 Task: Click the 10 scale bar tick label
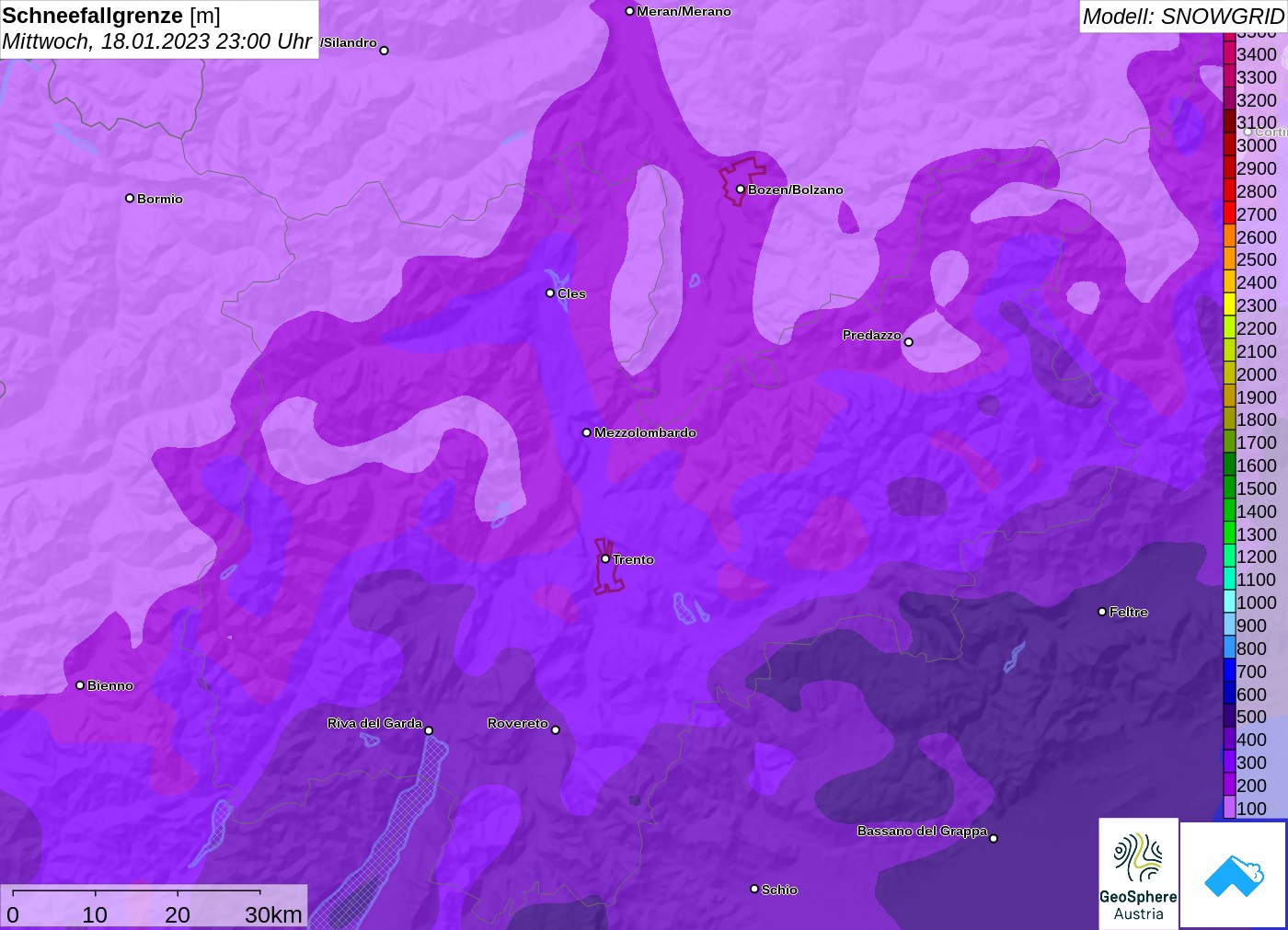[x=95, y=914]
